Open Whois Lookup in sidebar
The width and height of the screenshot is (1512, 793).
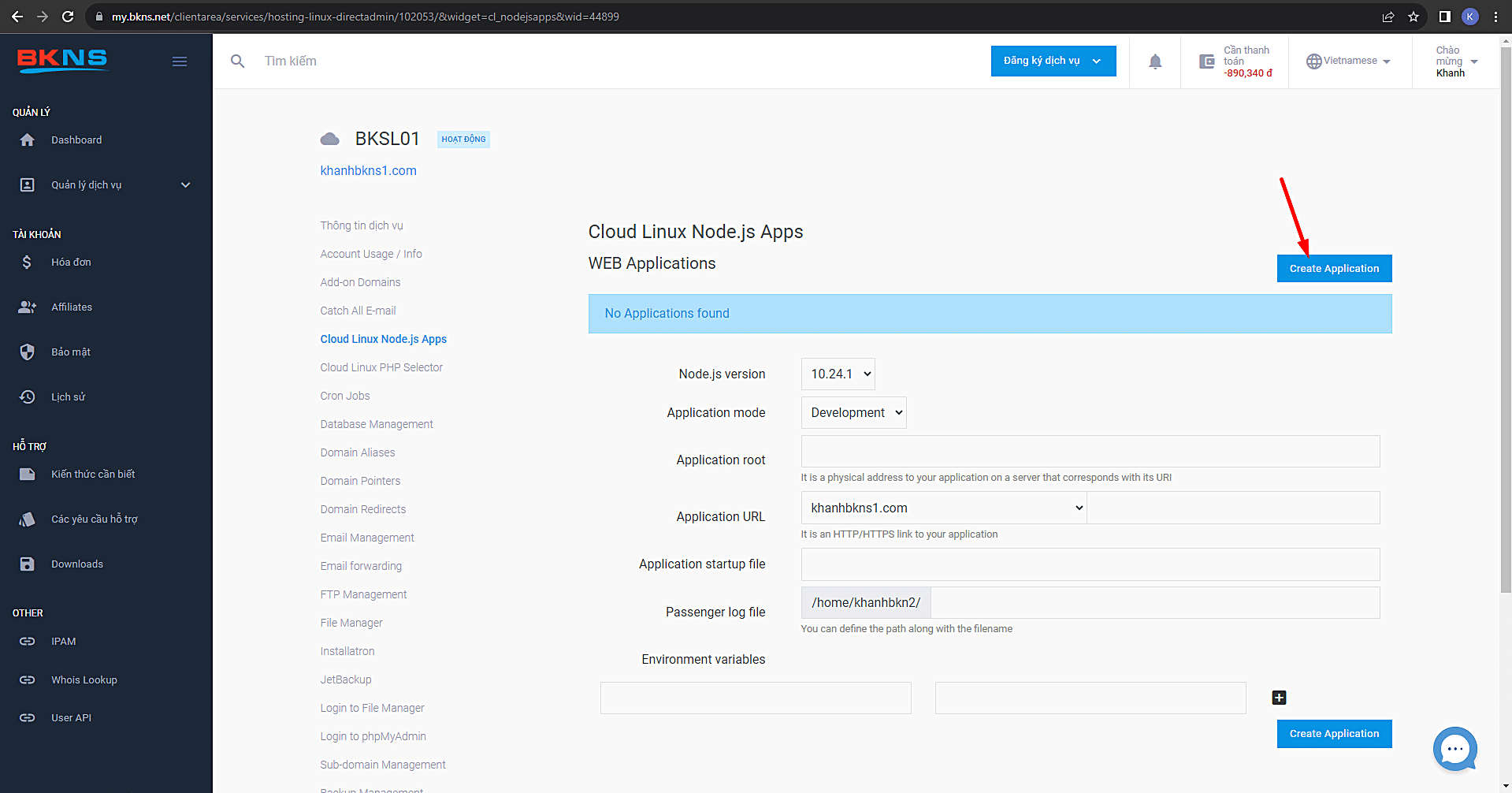point(84,679)
